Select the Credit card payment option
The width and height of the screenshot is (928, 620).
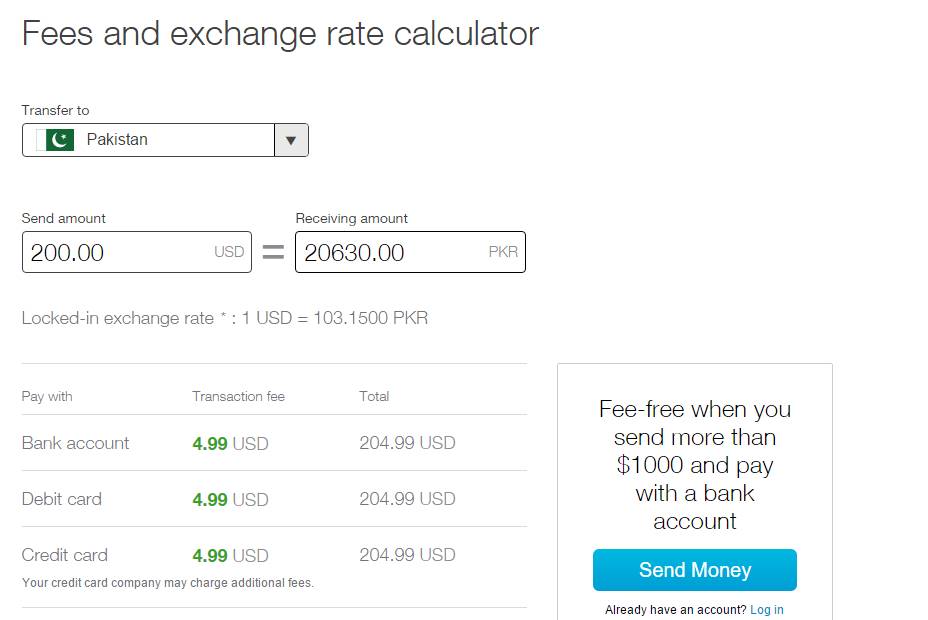64,555
